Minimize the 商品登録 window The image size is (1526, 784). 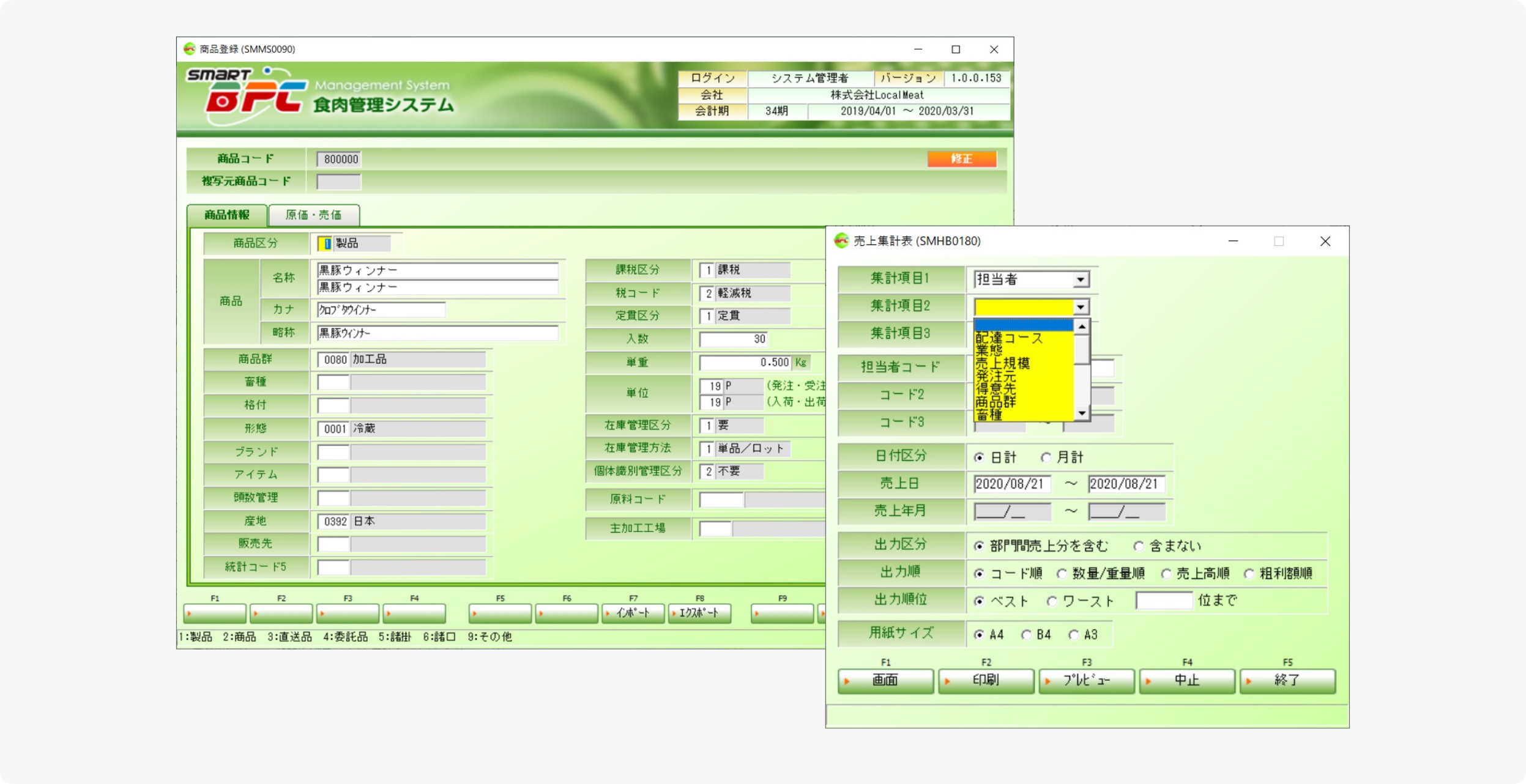point(918,49)
